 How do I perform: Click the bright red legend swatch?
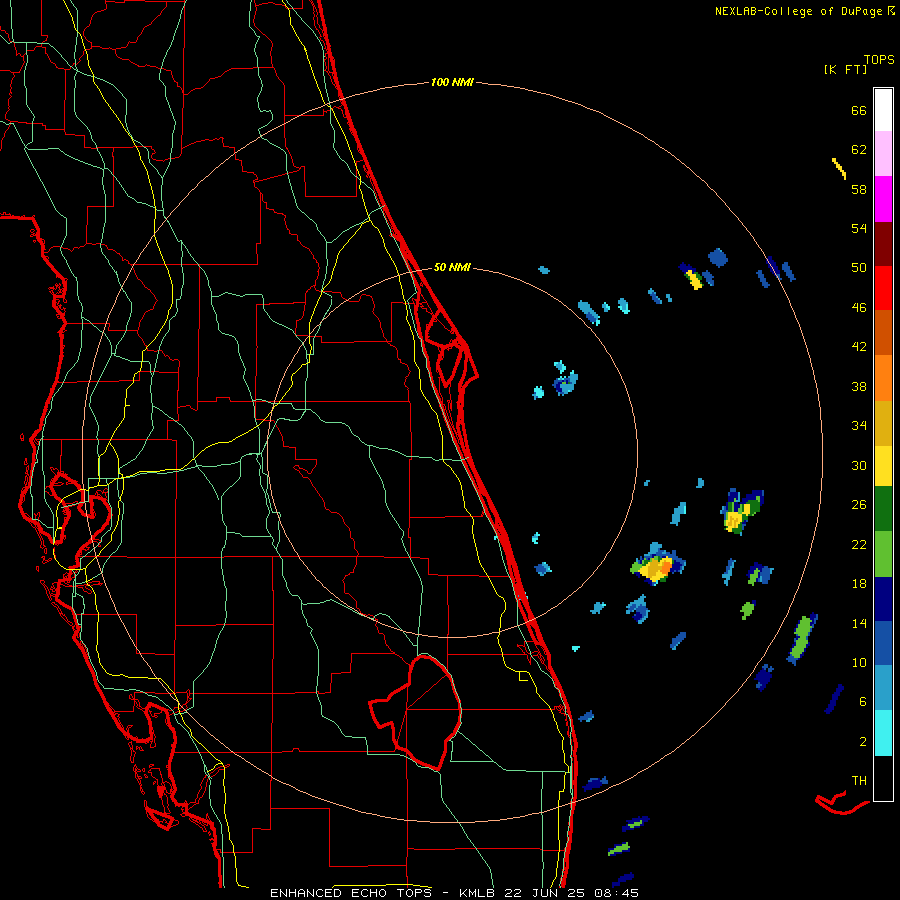click(883, 288)
